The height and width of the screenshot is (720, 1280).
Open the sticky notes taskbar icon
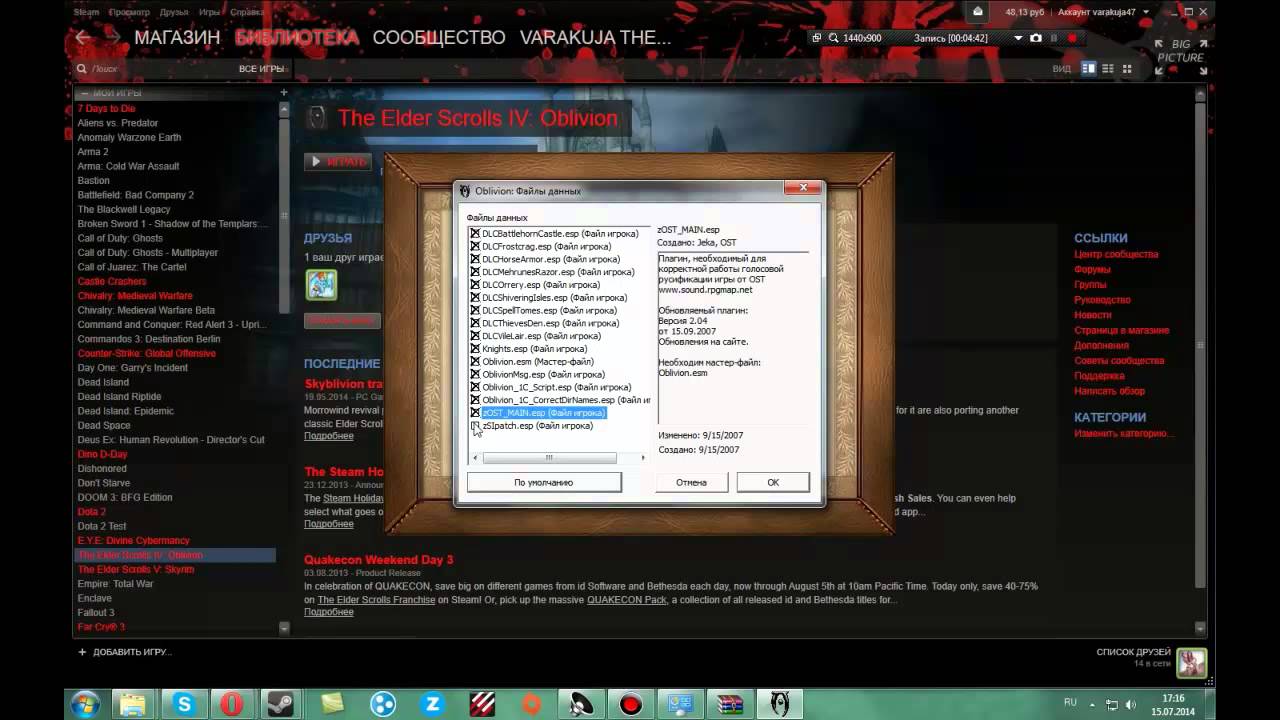[x=333, y=704]
